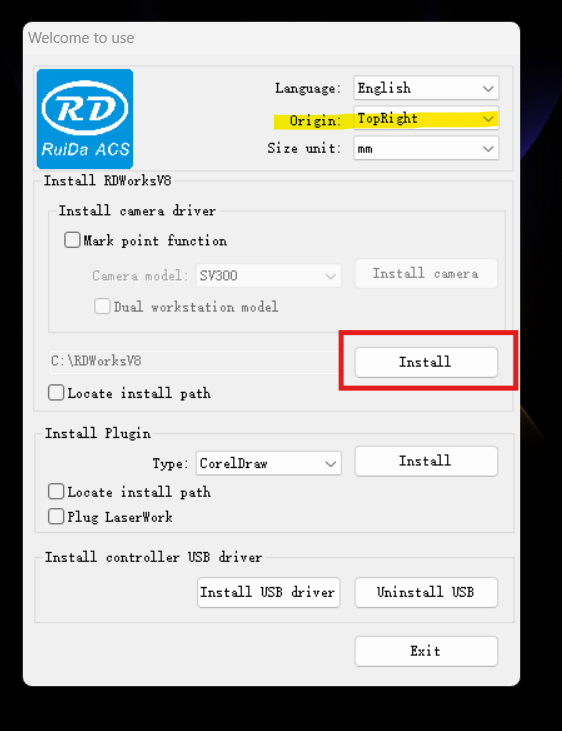Click the RuiDa ACS logo image
This screenshot has width=562, height=731.
coord(85,118)
